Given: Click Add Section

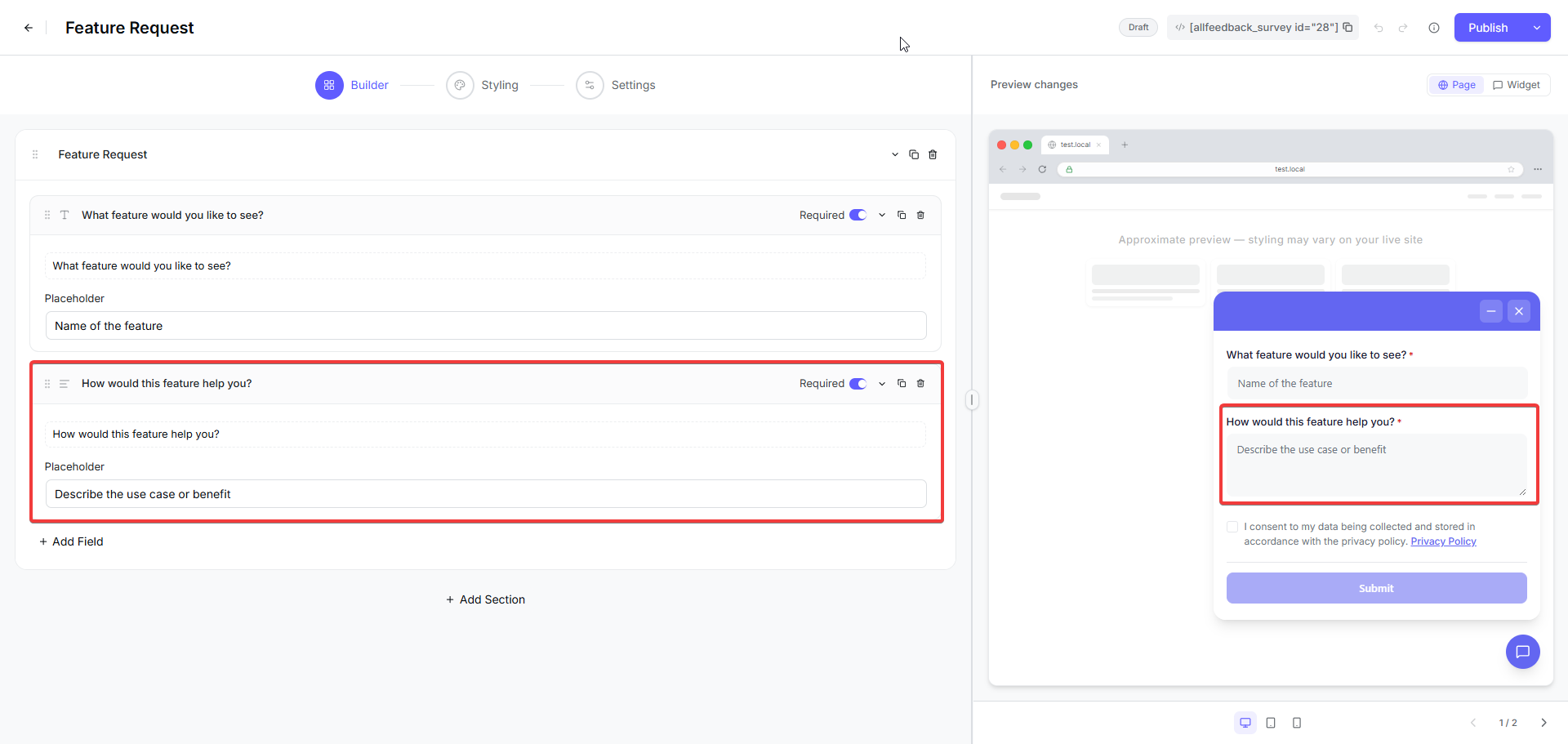Looking at the screenshot, I should point(485,599).
